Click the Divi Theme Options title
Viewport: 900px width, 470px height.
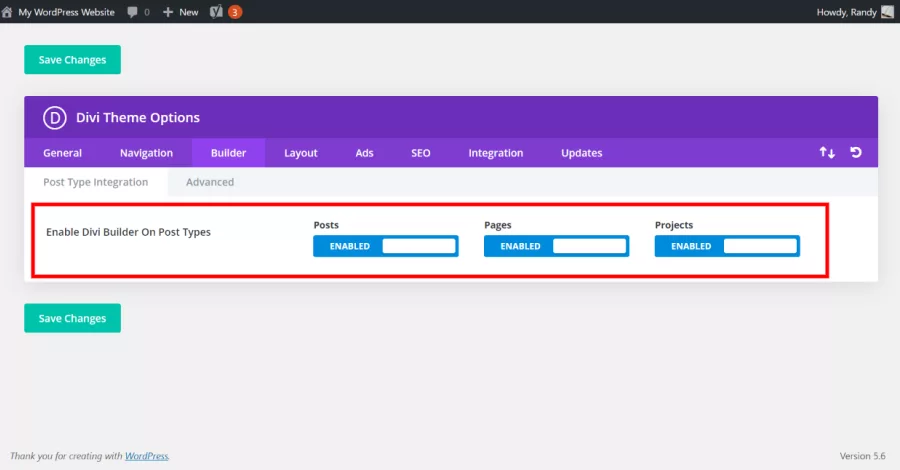(138, 118)
